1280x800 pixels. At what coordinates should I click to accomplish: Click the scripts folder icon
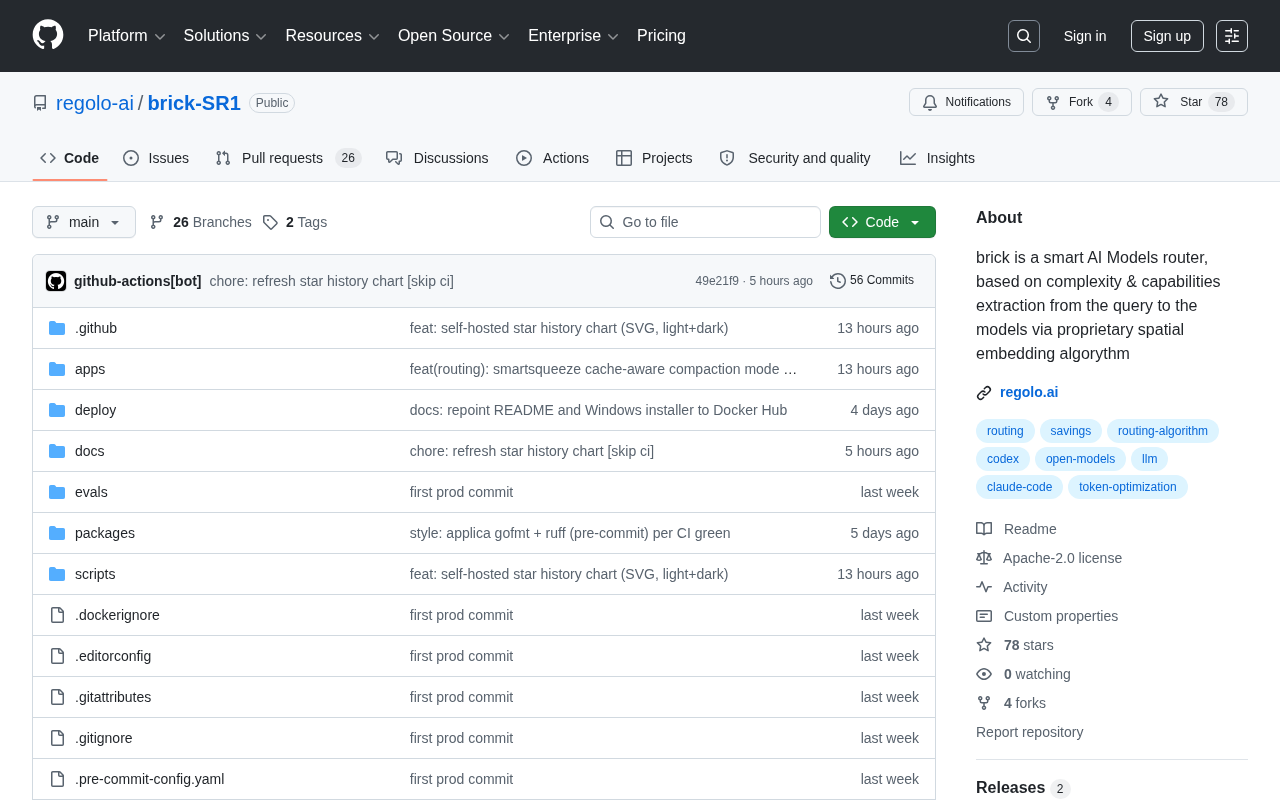57,574
